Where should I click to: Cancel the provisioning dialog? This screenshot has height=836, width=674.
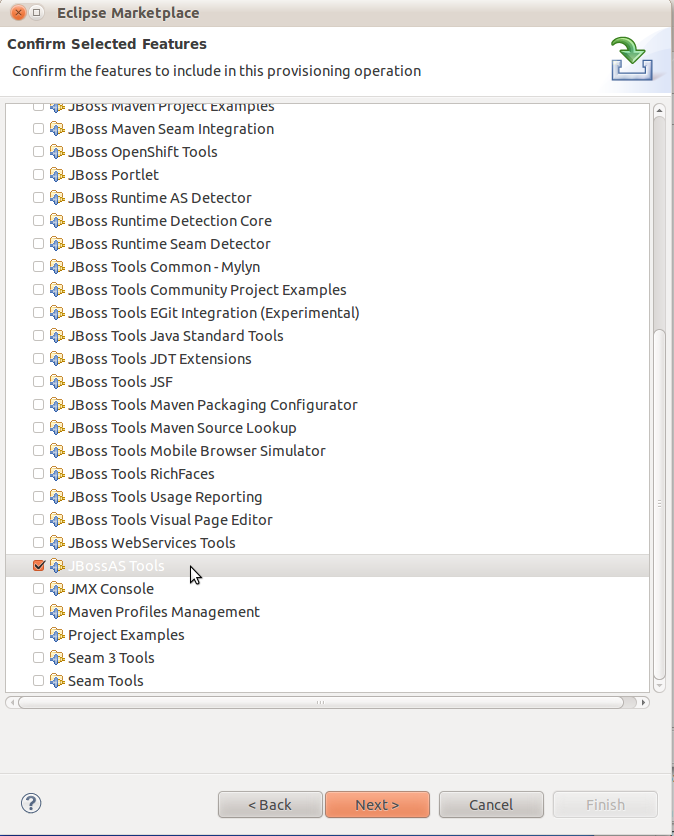(491, 804)
